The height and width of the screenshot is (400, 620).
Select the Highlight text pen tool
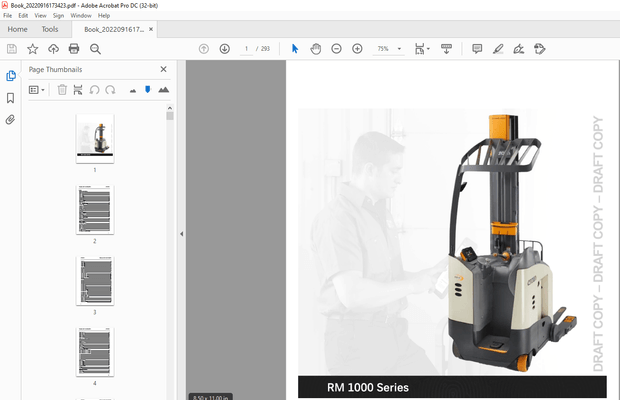498,49
